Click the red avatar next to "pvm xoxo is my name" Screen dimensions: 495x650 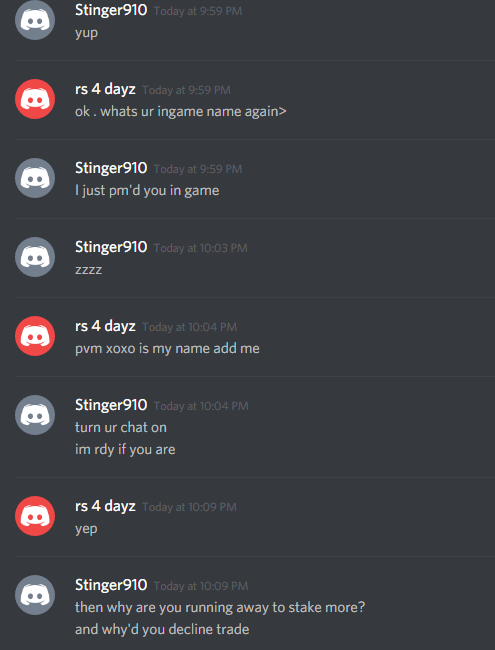pyautogui.click(x=35, y=336)
